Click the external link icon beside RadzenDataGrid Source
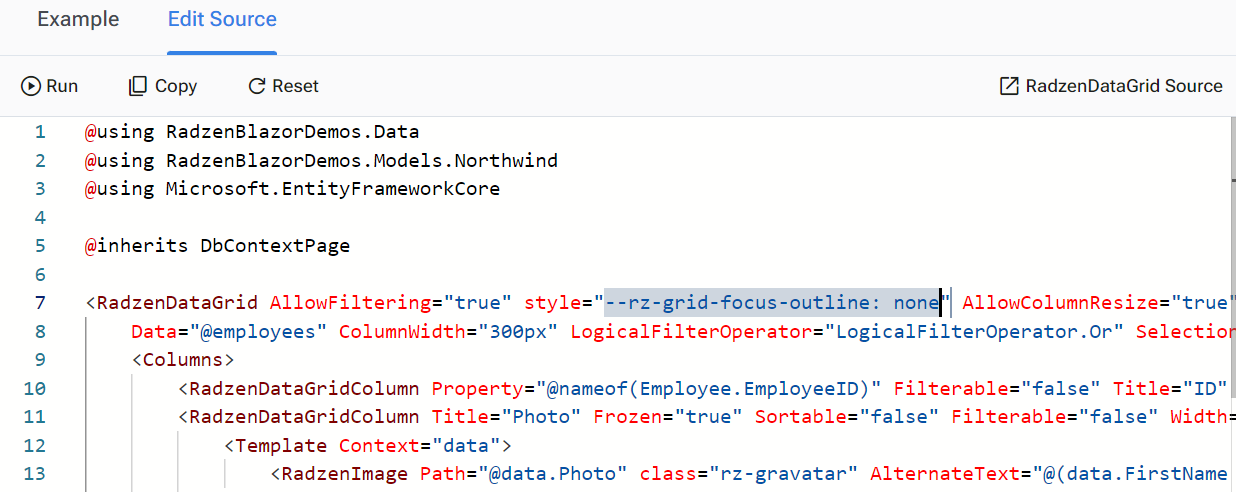The height and width of the screenshot is (492, 1236). point(1010,86)
